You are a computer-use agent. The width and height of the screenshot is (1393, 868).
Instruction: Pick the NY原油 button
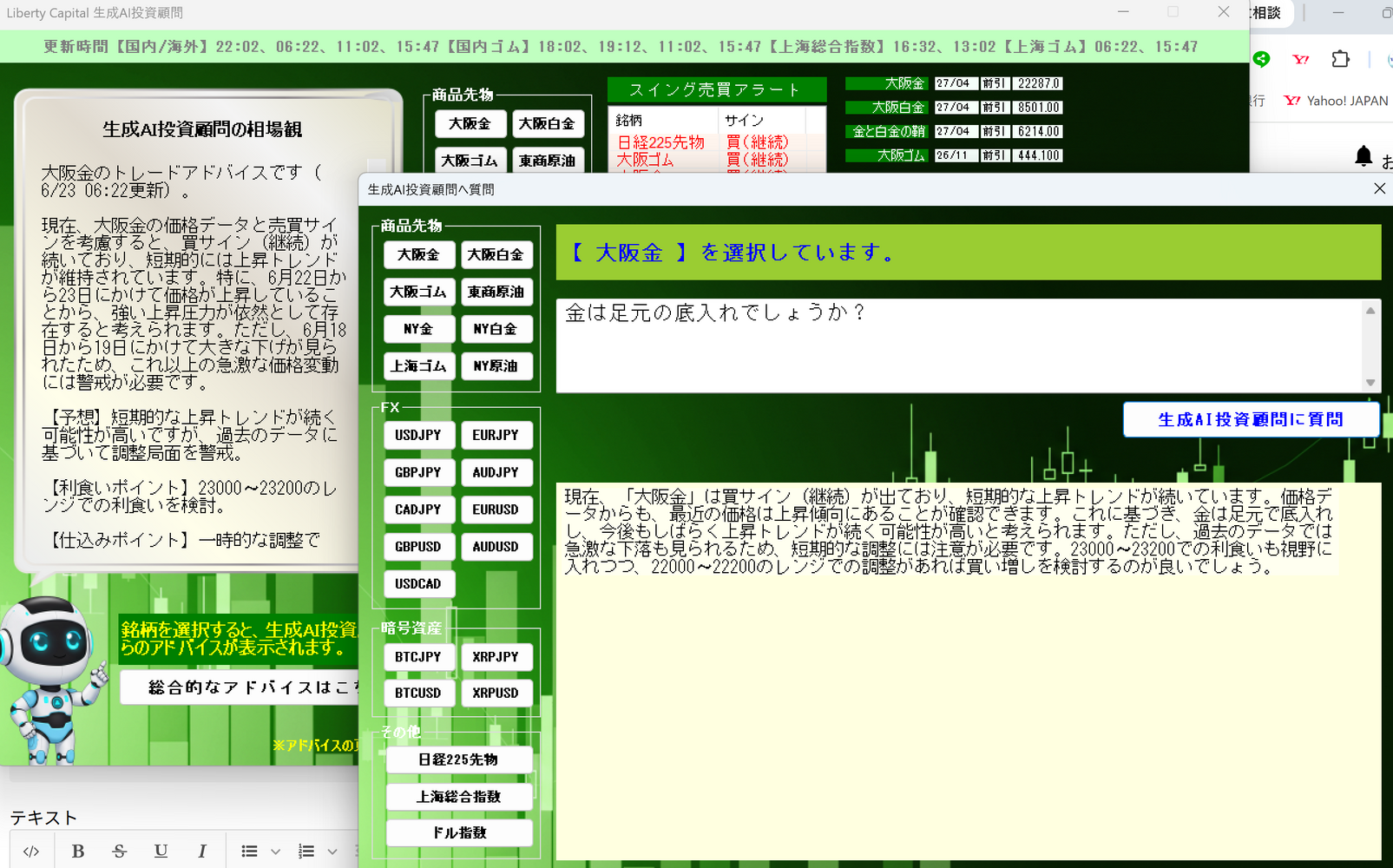(x=496, y=366)
